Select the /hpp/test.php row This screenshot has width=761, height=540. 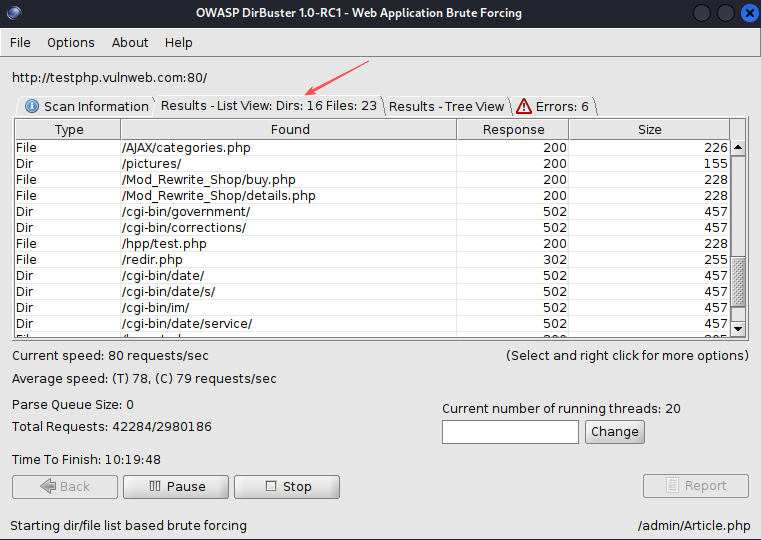(x=372, y=244)
